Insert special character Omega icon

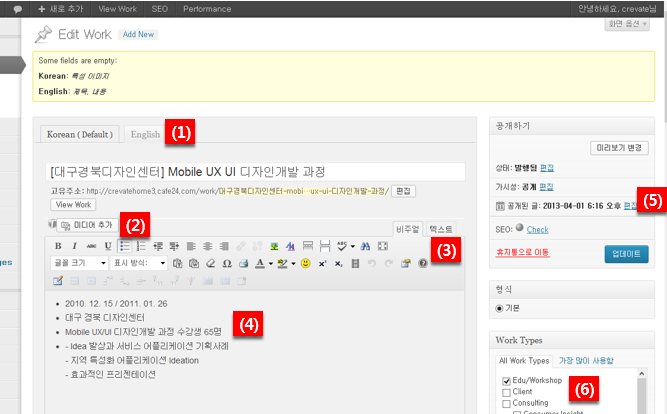tap(227, 263)
